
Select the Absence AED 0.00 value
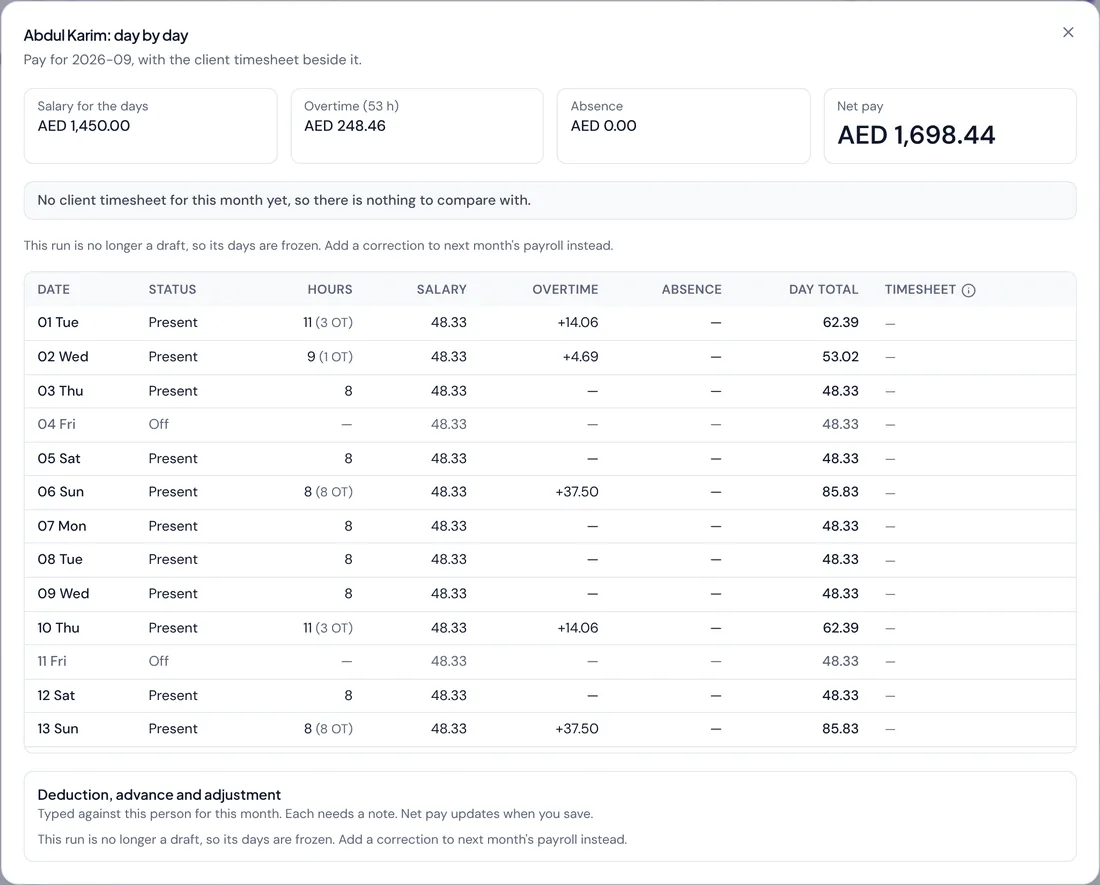coord(603,126)
